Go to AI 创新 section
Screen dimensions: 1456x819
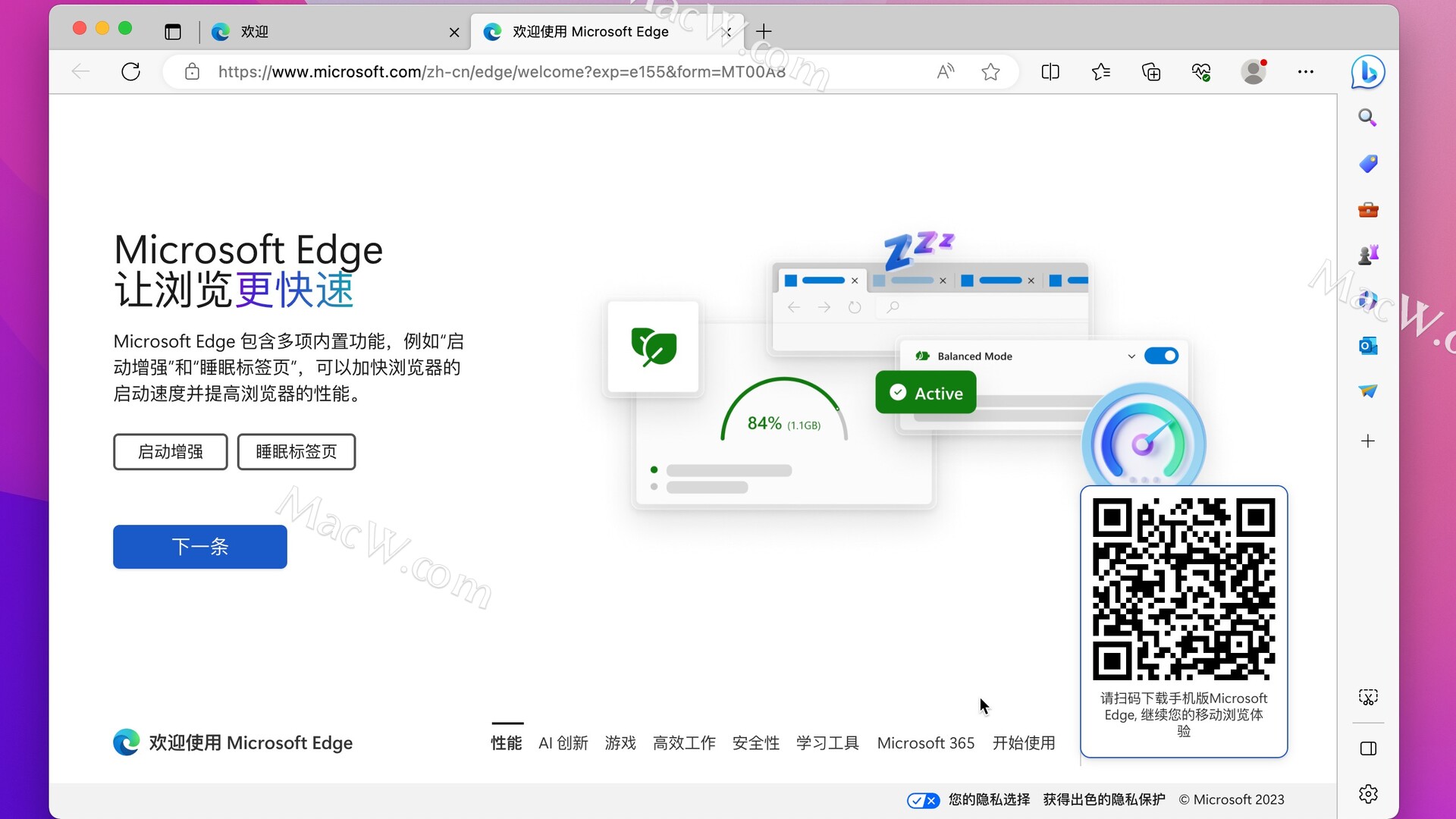tap(563, 743)
